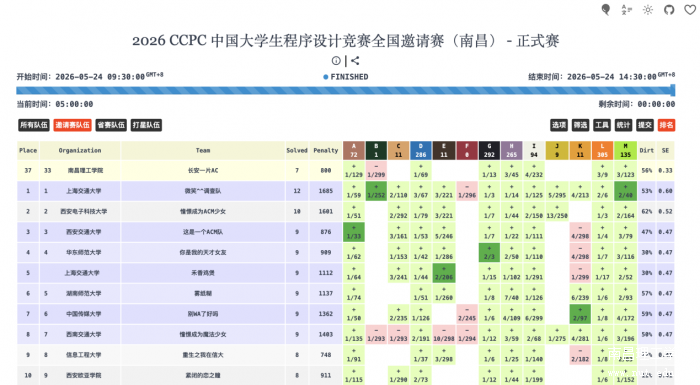700x385 pixels.
Task: Show the 省赛队伍 teams
Action: point(111,125)
